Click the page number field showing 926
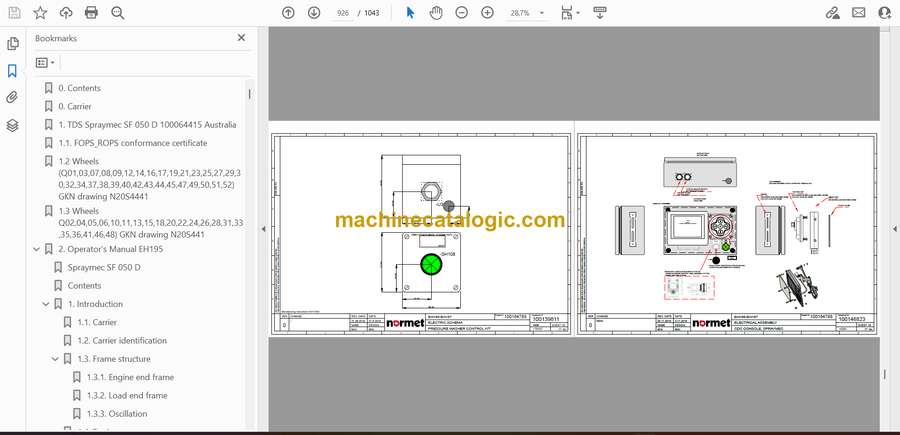 pos(343,13)
